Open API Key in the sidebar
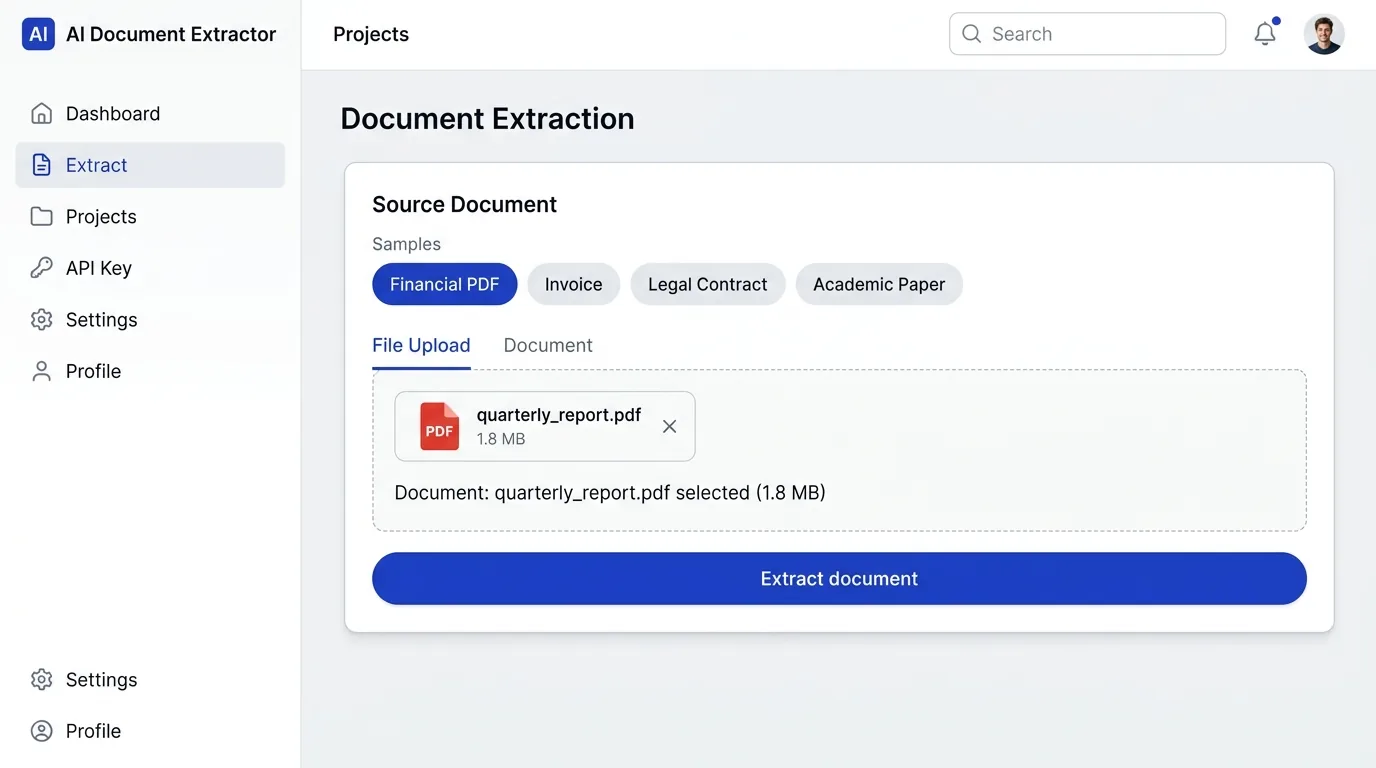The width and height of the screenshot is (1376, 768). pyautogui.click(x=150, y=268)
